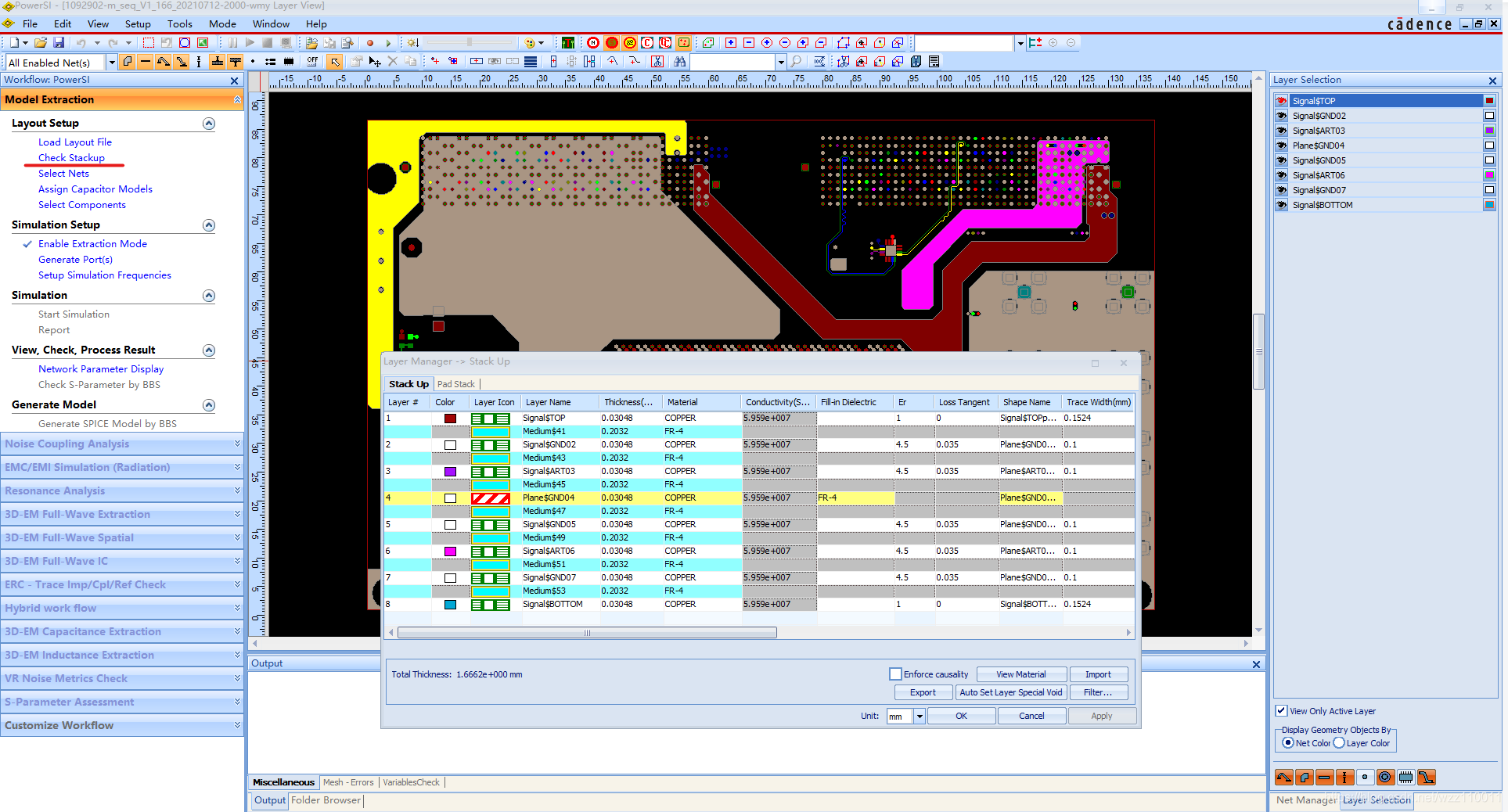
Task: Select the red dashed rectangle selection tool
Action: tap(149, 43)
